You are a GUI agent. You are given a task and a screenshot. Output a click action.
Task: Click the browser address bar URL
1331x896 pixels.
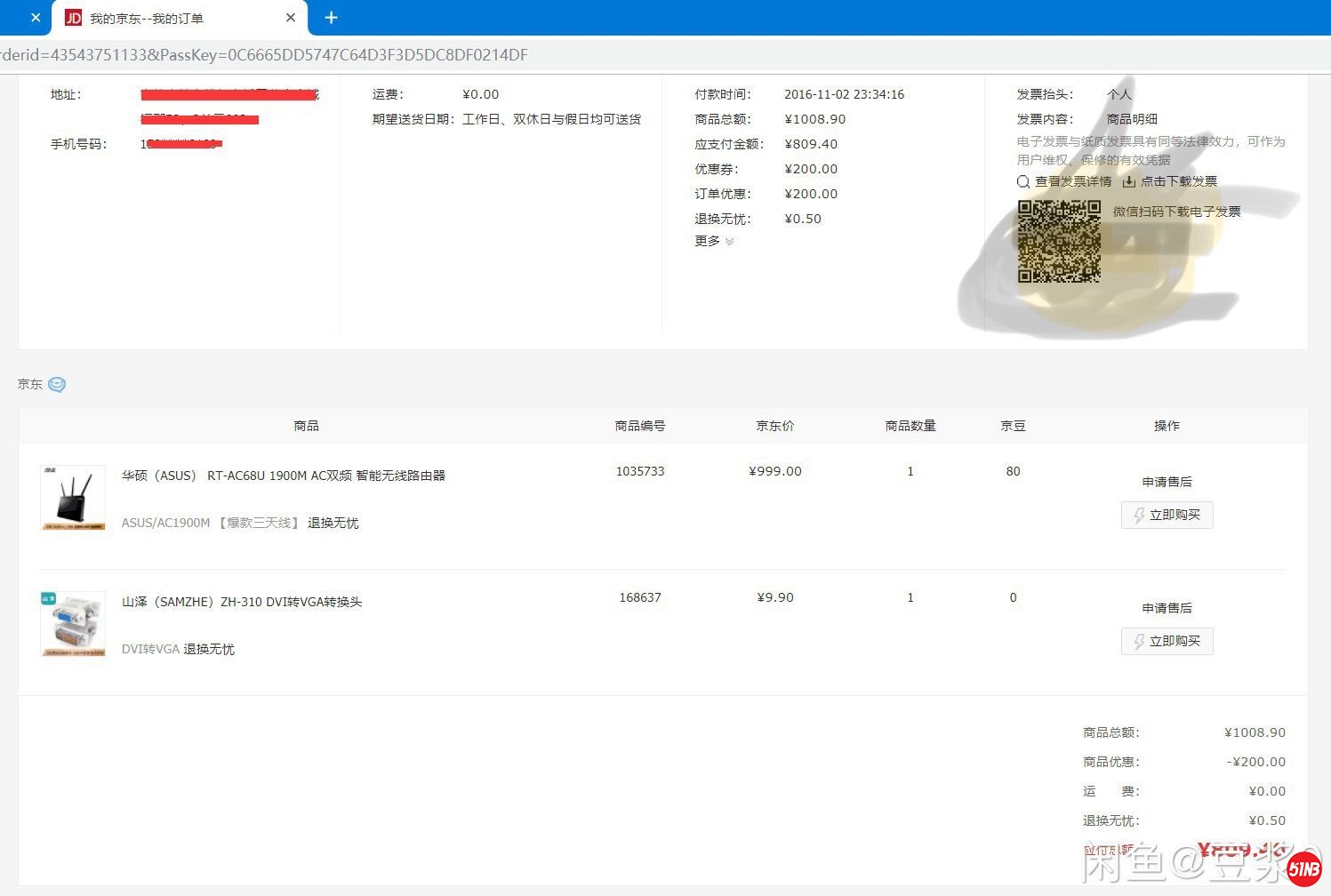tap(267, 55)
